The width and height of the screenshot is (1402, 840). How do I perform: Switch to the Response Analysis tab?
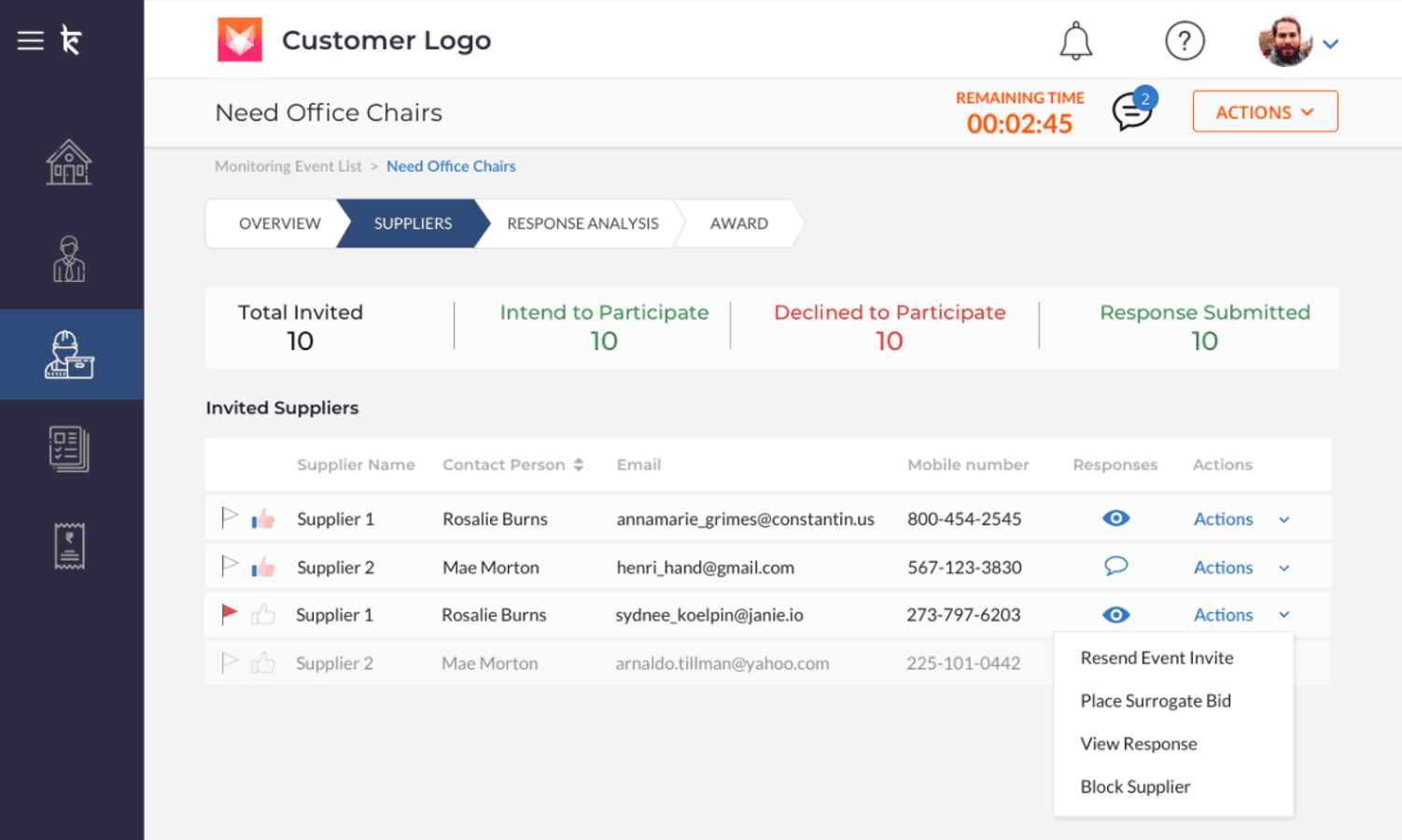[582, 224]
